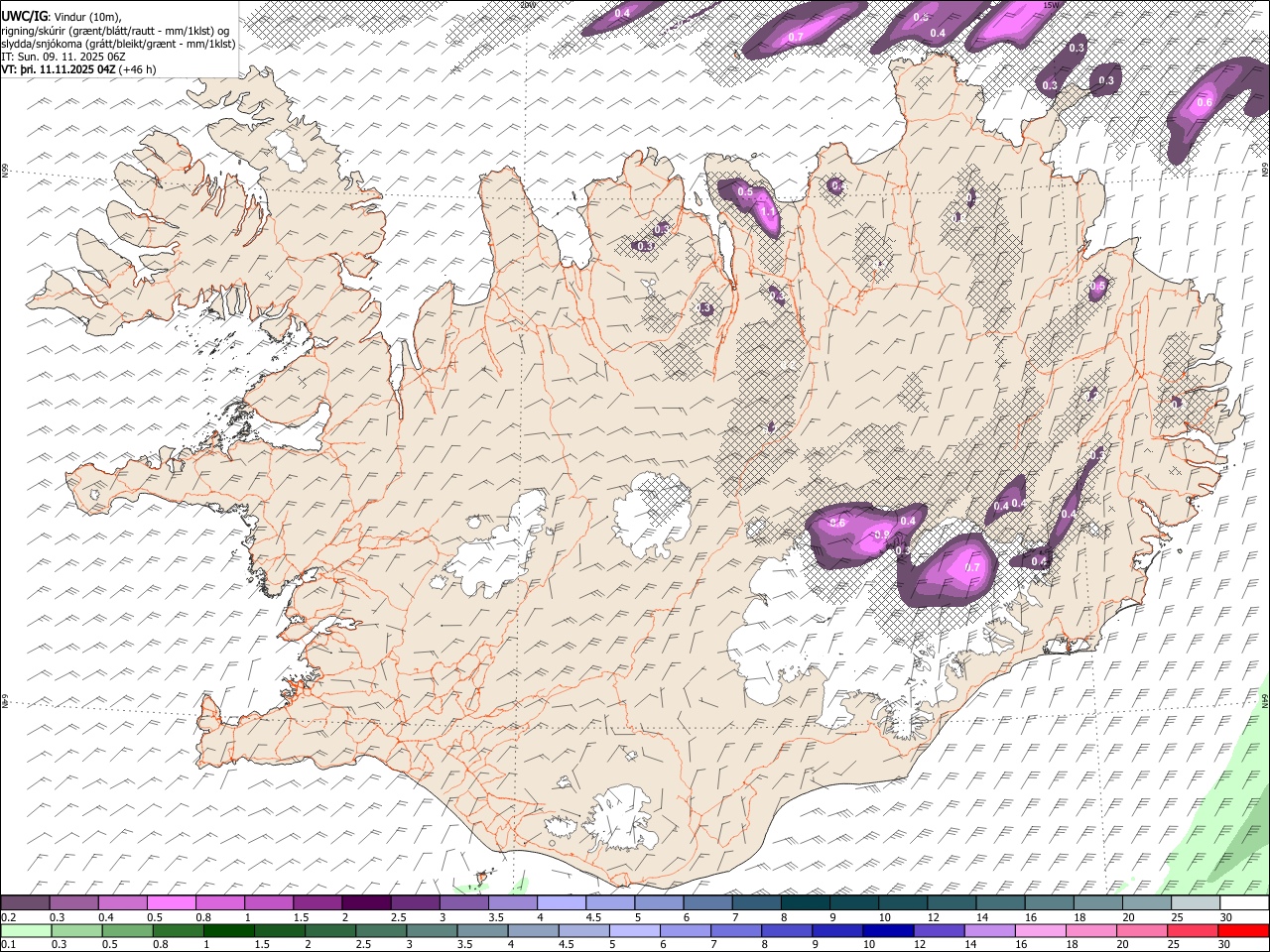Click the darkest purple legend swatch between 2 and 2.5

pyautogui.click(x=366, y=902)
